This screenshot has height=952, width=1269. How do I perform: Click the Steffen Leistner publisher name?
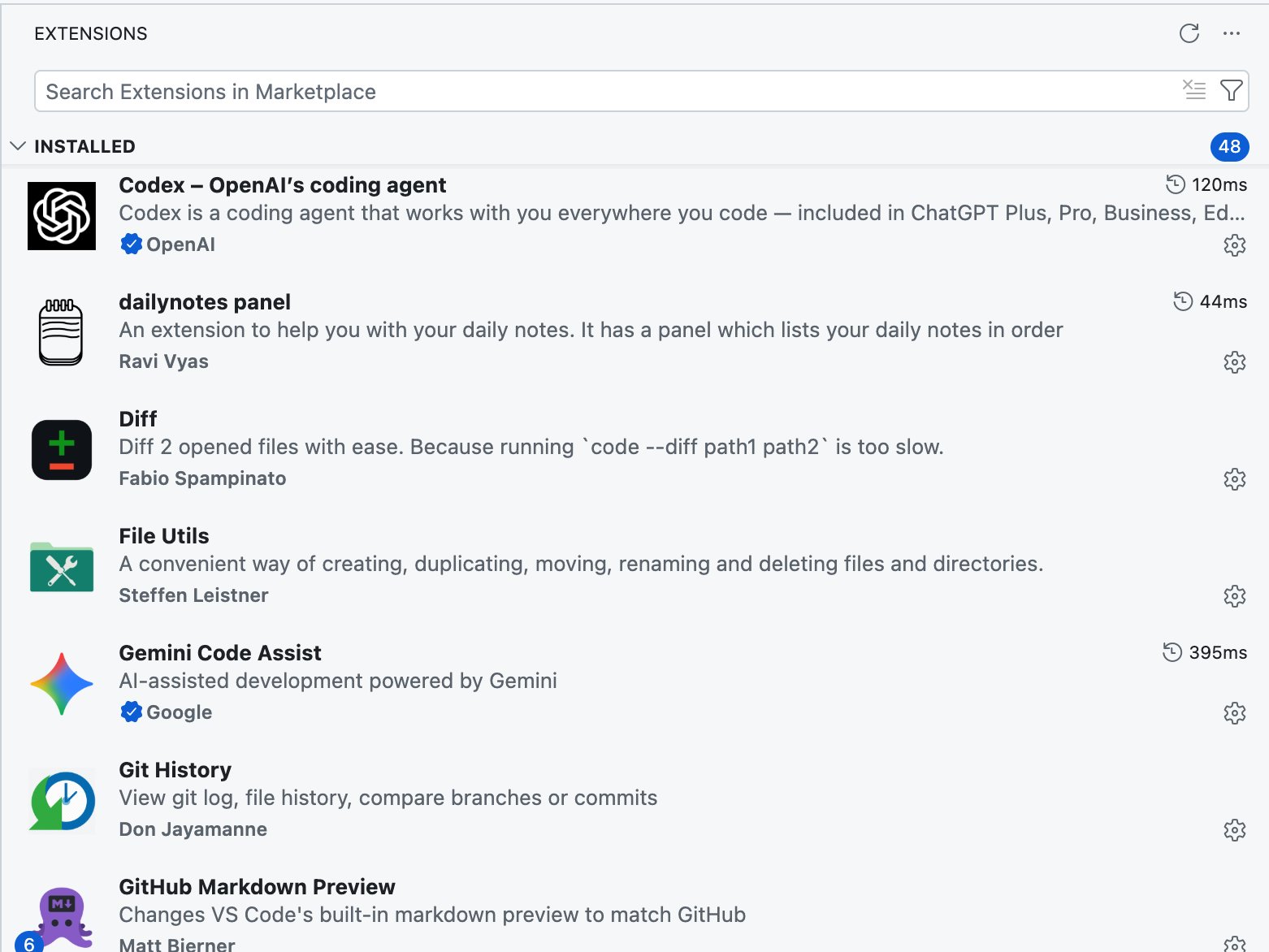[x=194, y=595]
